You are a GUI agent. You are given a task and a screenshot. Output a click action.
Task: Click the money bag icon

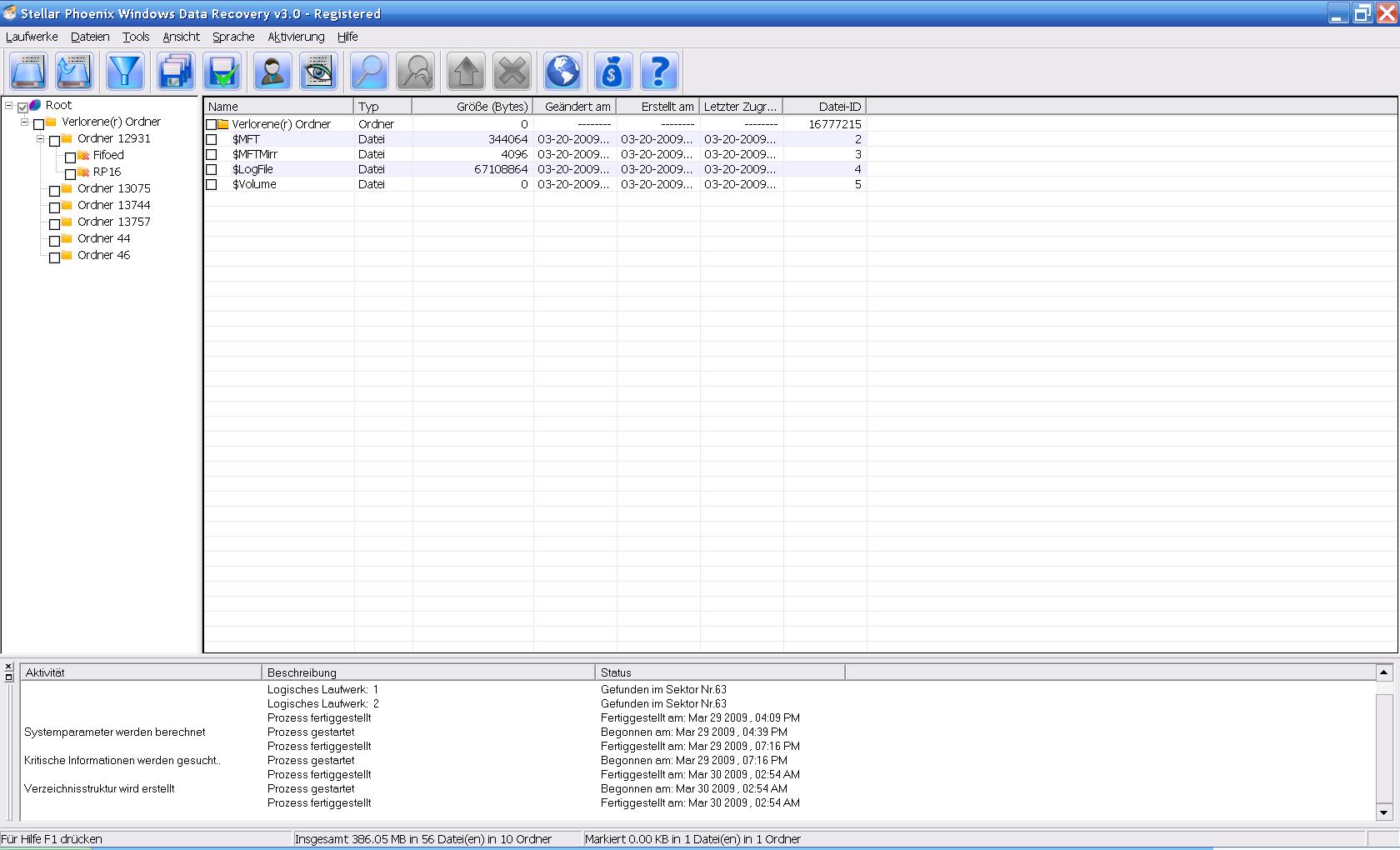tap(612, 72)
